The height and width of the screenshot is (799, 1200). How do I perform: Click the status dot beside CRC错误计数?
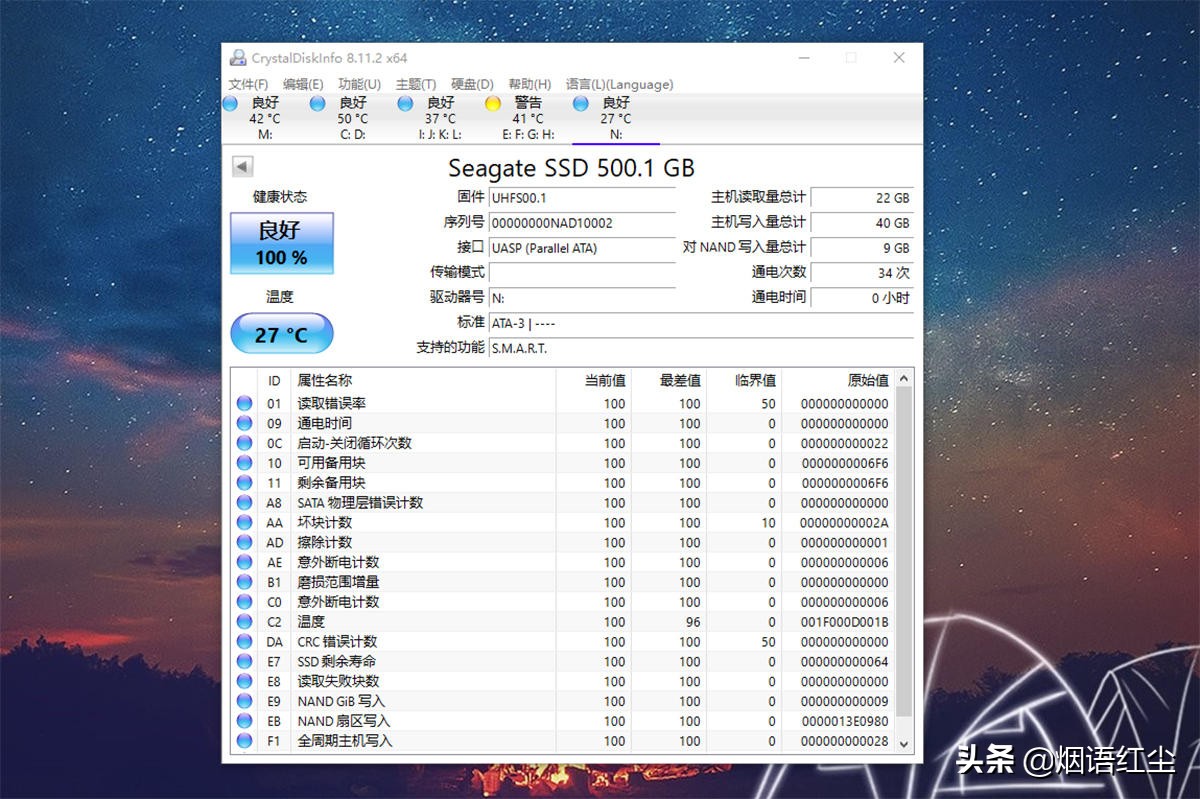pos(243,642)
